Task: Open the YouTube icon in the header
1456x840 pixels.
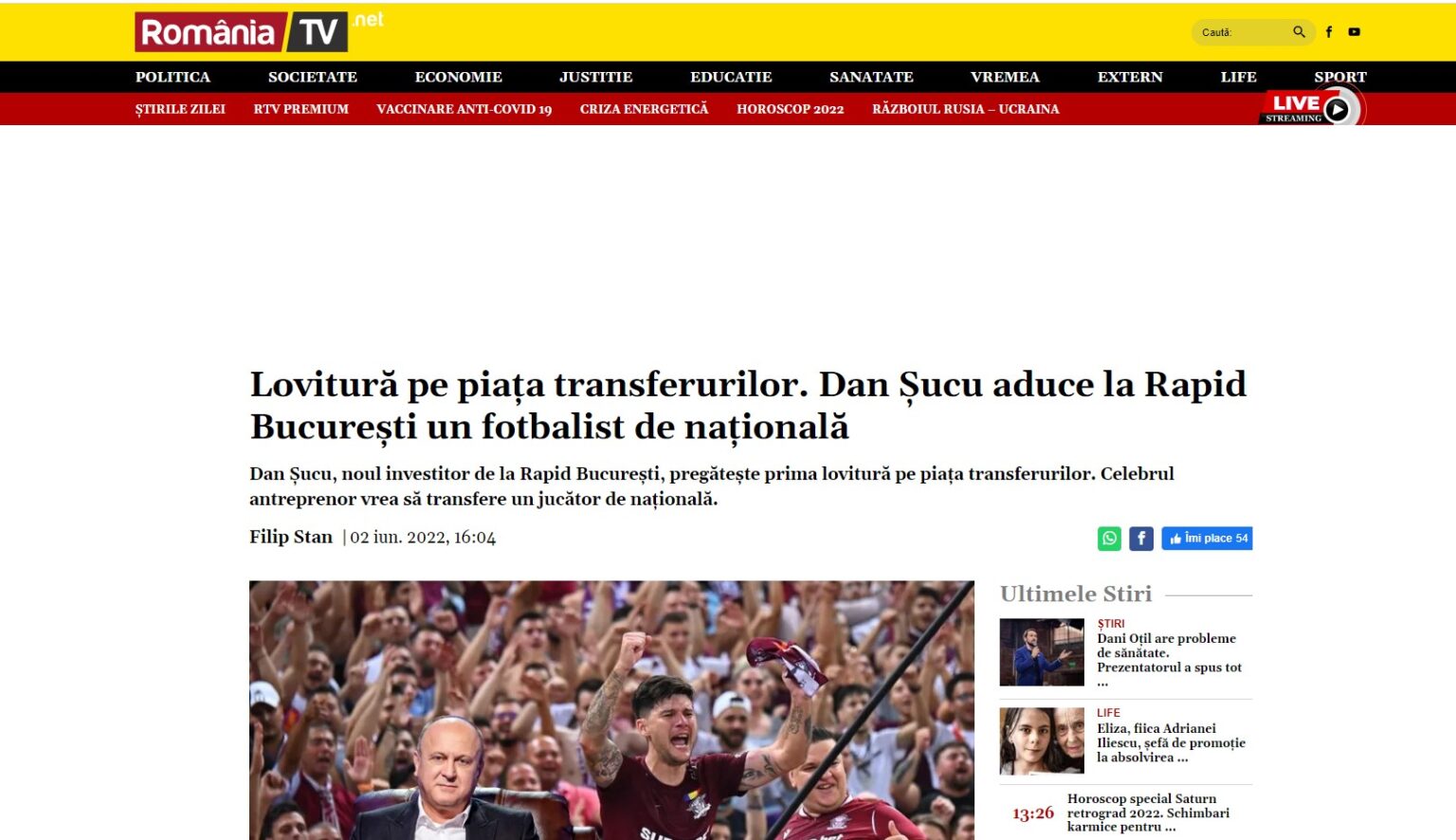Action: [x=1355, y=32]
